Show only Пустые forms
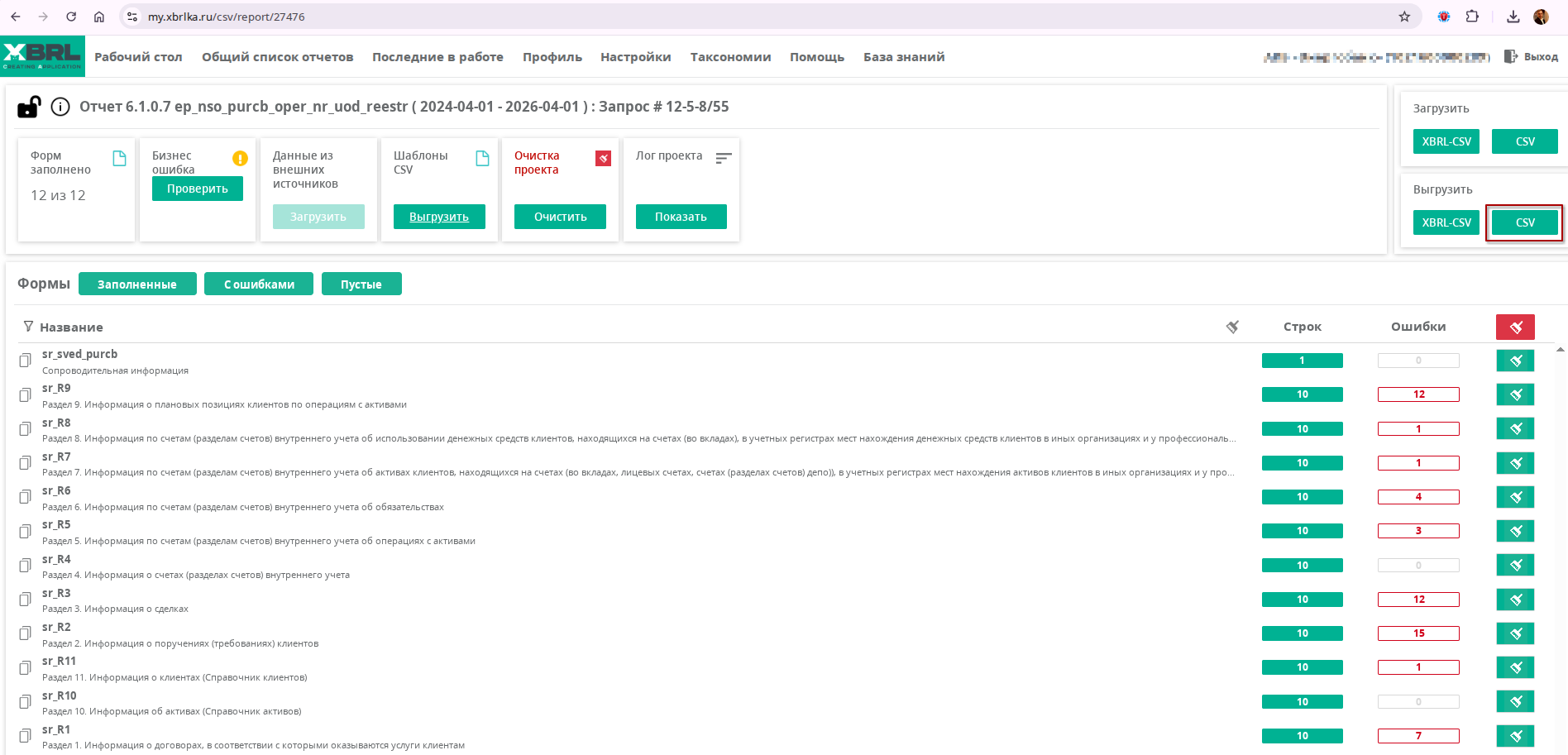The height and width of the screenshot is (755, 1568). 361,284
